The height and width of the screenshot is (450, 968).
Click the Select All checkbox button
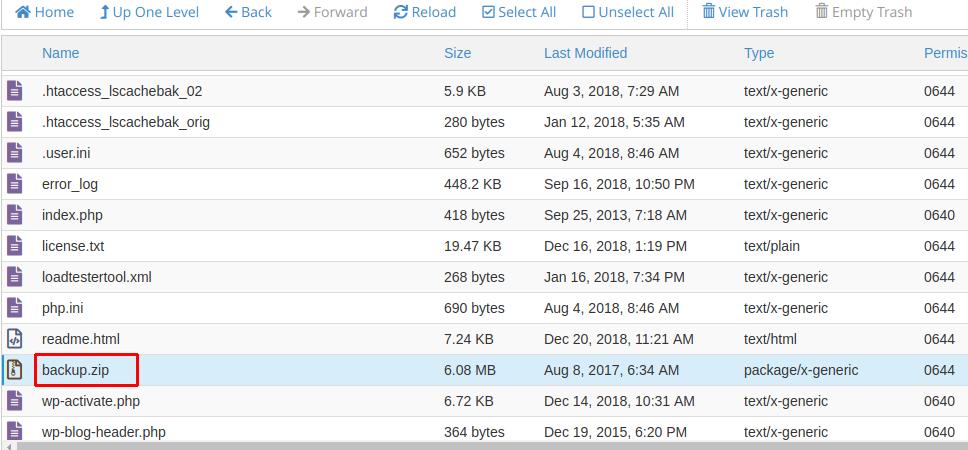[x=518, y=12]
